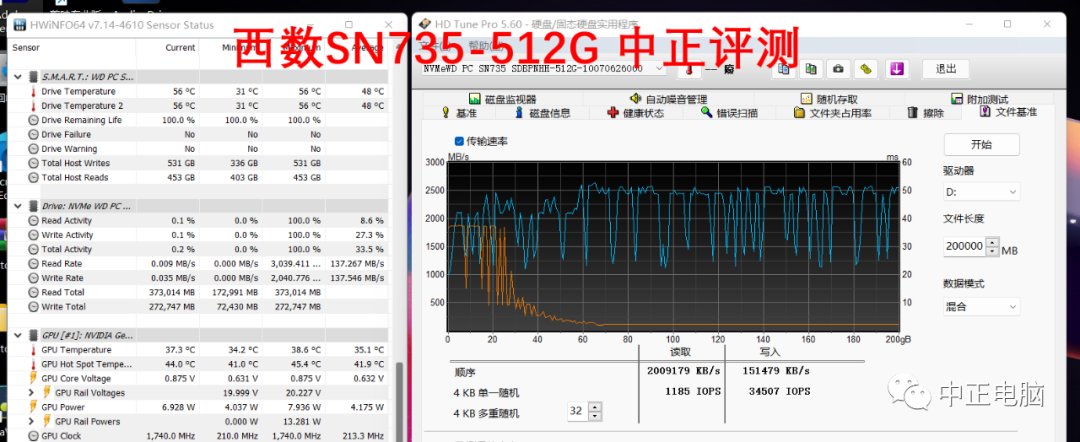Click the clock icon beside GPU Clock
The image size is (1080, 442).
(x=33, y=436)
